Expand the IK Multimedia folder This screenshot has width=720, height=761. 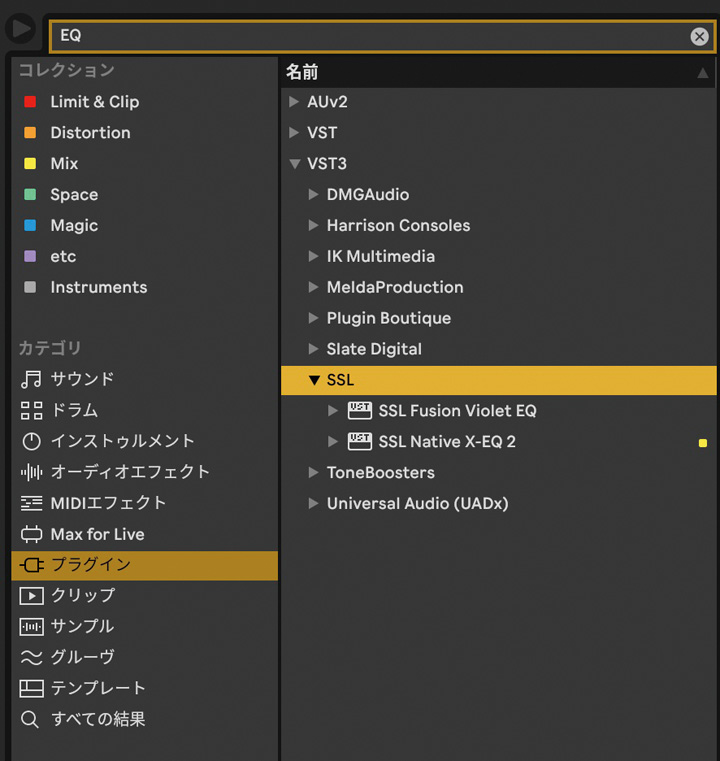tap(313, 256)
